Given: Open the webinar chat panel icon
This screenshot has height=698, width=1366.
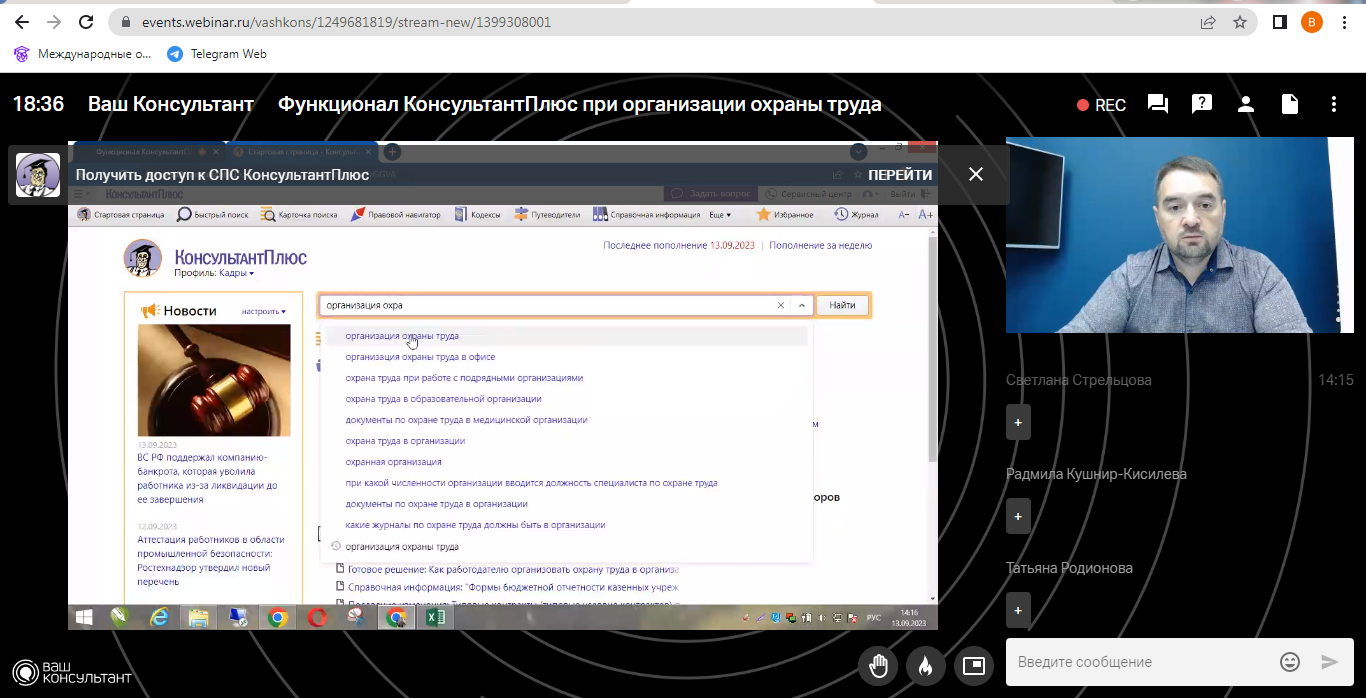Looking at the screenshot, I should [1158, 104].
